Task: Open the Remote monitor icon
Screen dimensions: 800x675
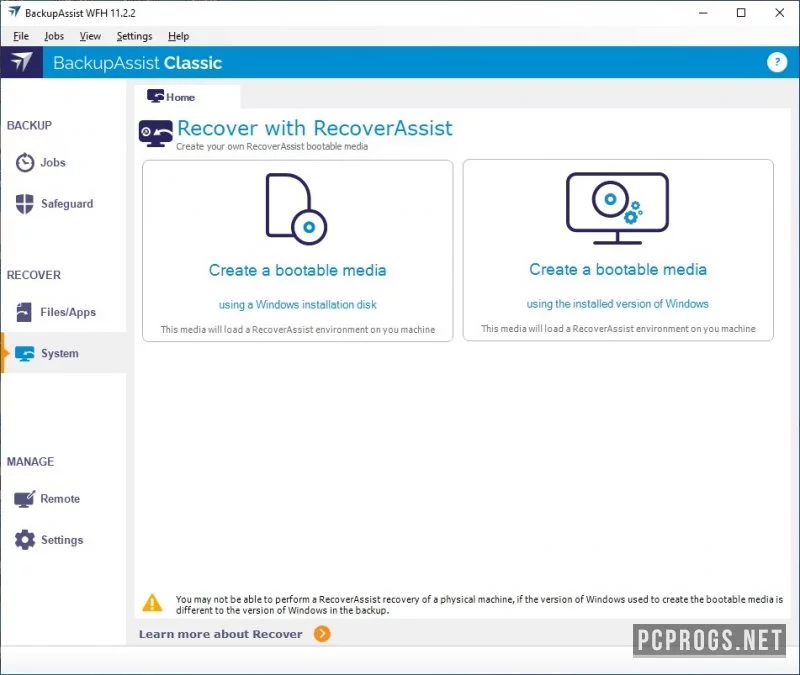Action: pos(24,499)
